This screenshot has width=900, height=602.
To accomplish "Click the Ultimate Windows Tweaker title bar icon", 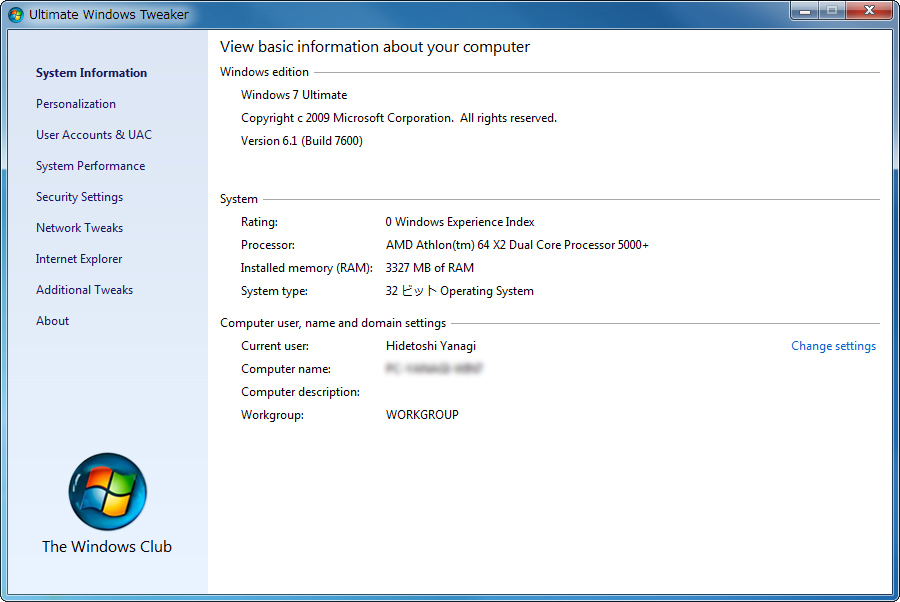I will [x=16, y=14].
